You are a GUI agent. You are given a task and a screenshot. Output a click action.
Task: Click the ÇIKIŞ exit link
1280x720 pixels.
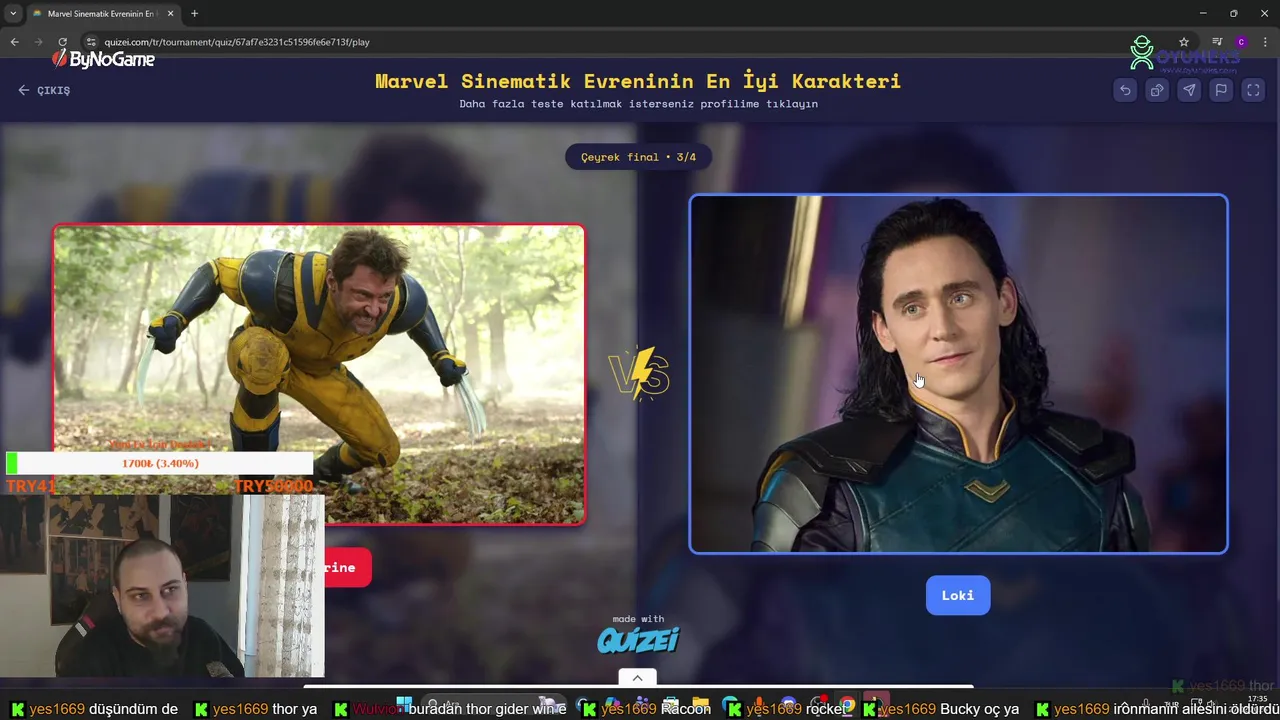click(44, 90)
